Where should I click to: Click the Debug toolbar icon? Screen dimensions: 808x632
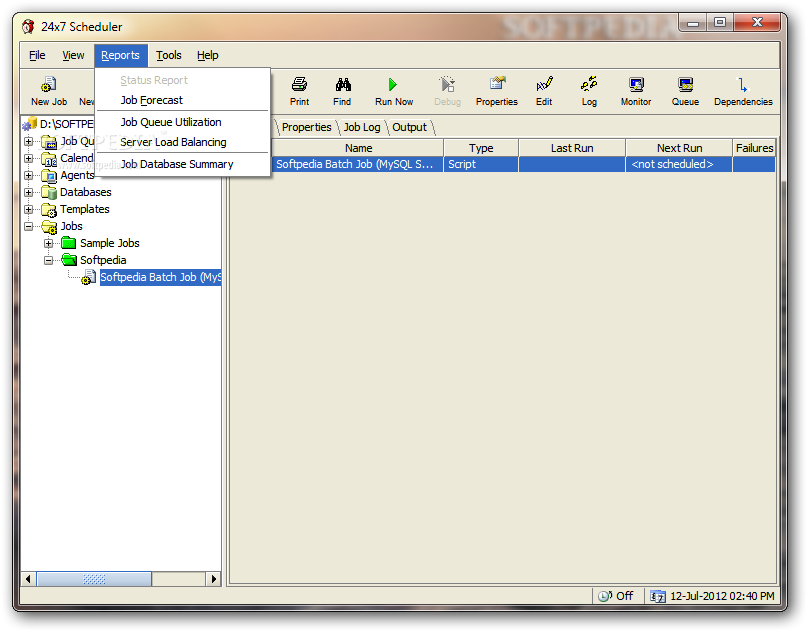pos(447,84)
